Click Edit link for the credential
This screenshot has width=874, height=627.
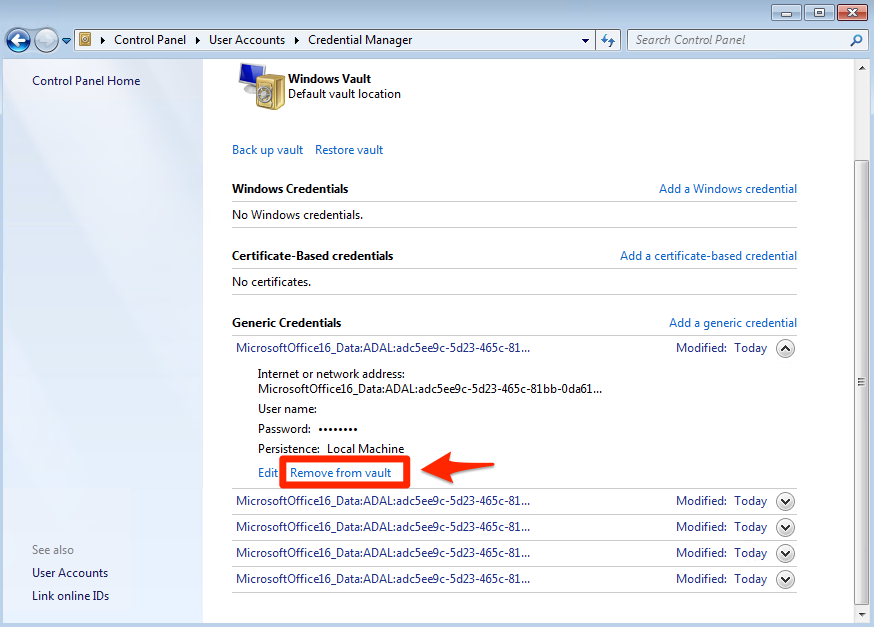click(268, 472)
